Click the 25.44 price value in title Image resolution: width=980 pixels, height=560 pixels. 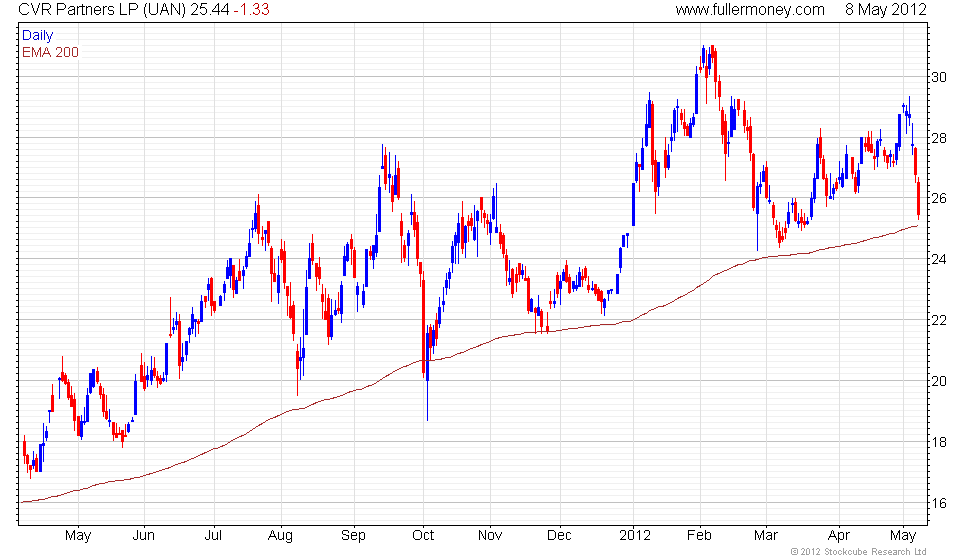click(x=210, y=10)
